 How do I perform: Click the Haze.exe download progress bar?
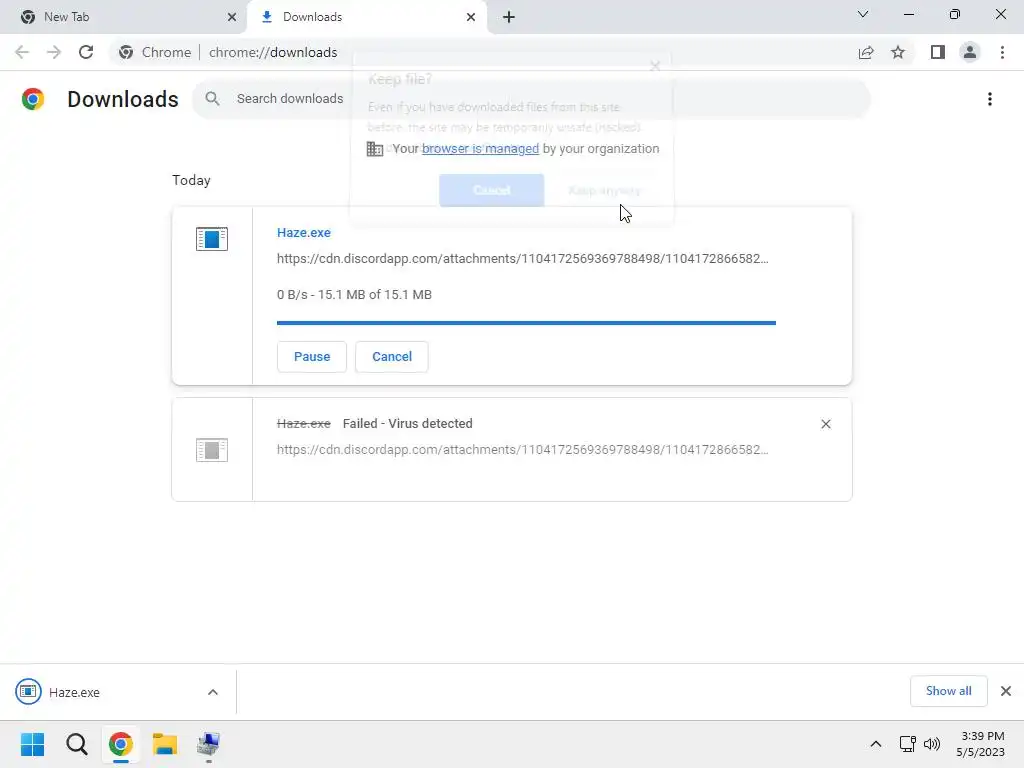(x=526, y=323)
